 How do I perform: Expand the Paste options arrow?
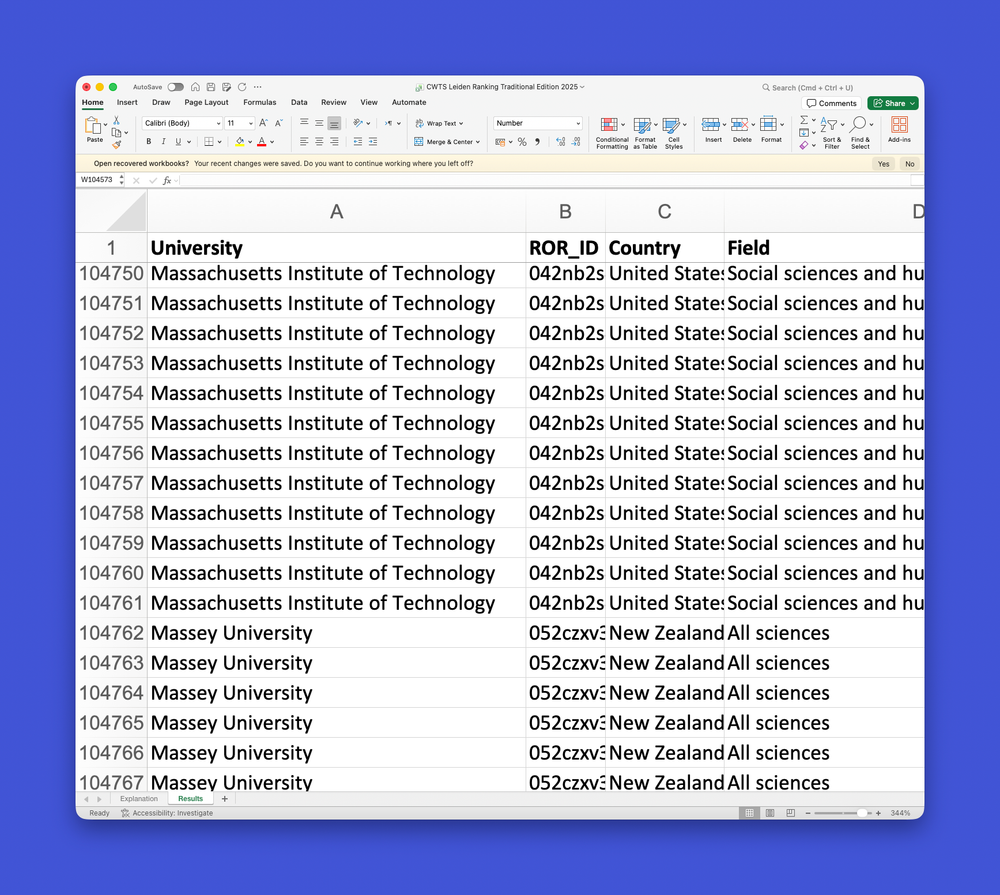pyautogui.click(x=105, y=124)
